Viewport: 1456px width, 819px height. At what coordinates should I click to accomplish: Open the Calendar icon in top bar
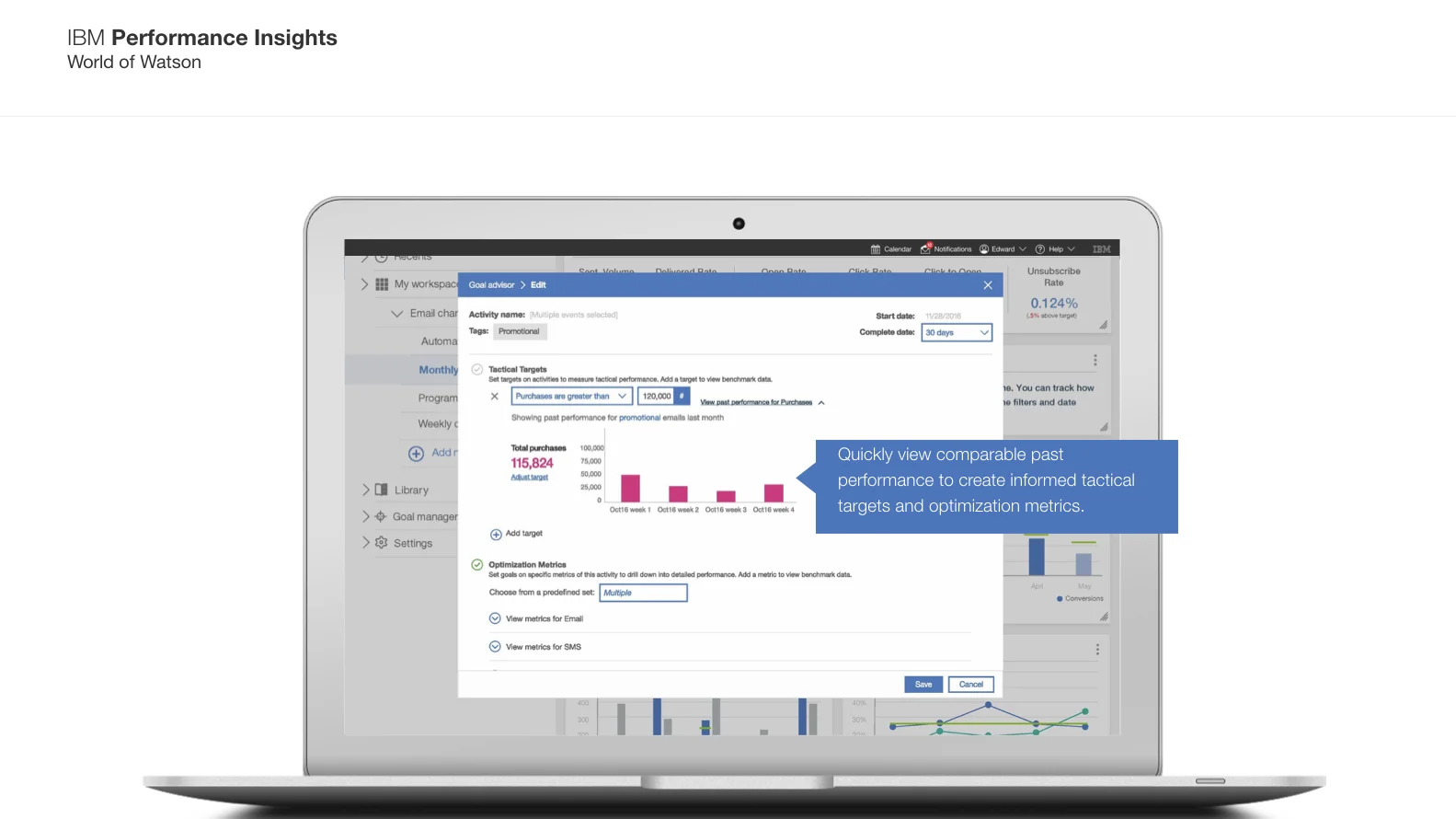pos(876,249)
